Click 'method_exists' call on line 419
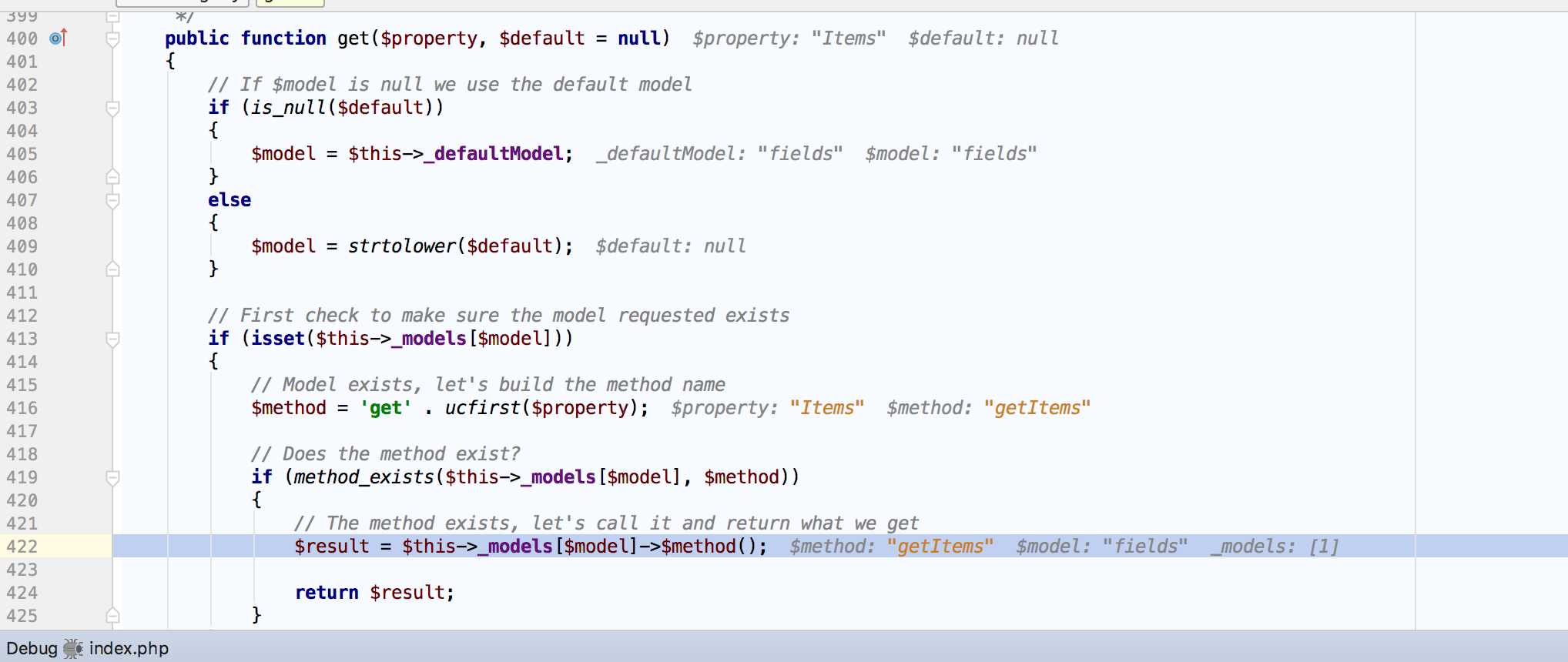Screen dimensions: 1568x662 click(x=364, y=477)
